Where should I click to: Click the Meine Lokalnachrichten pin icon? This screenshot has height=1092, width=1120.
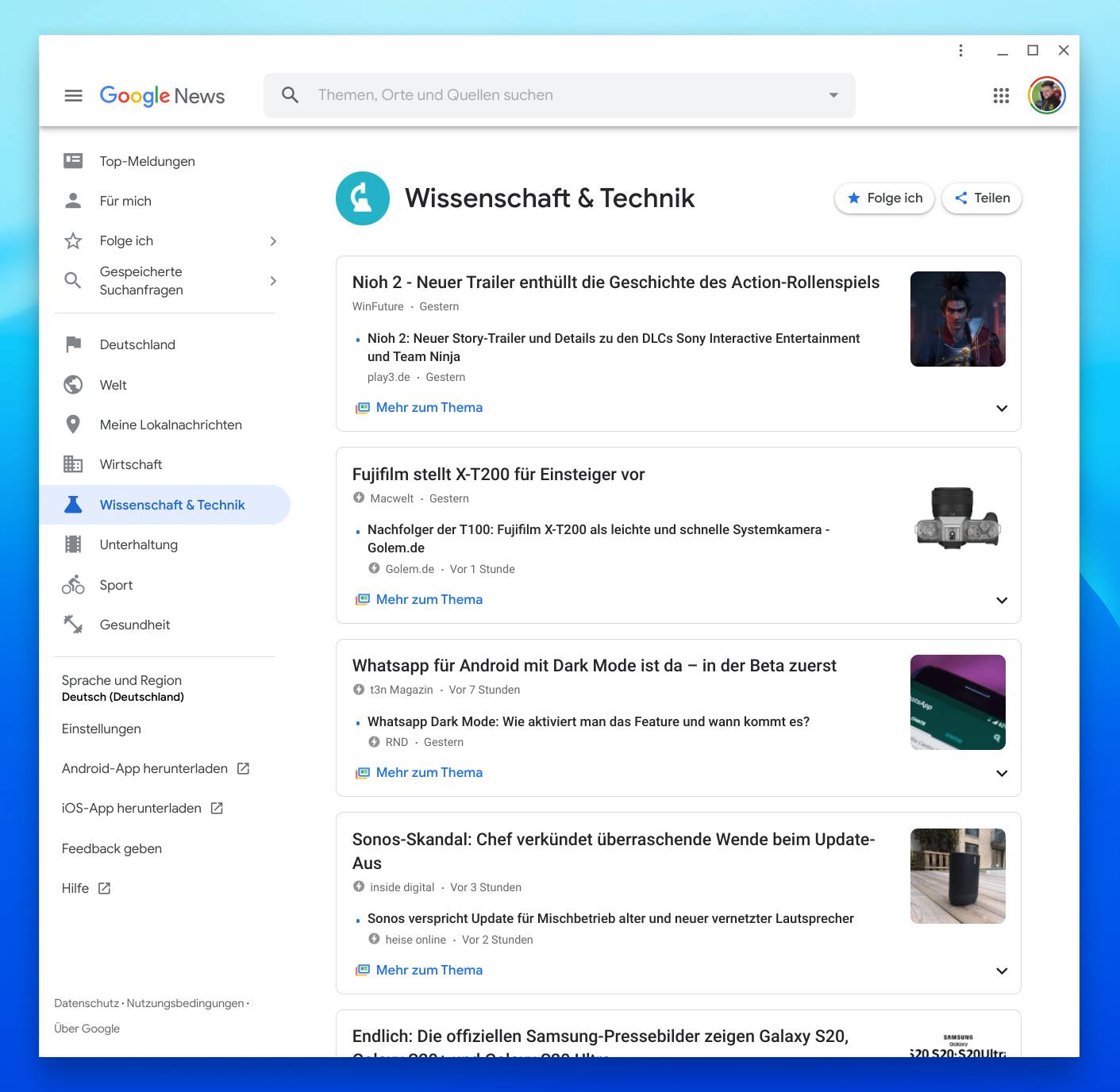pyautogui.click(x=73, y=425)
